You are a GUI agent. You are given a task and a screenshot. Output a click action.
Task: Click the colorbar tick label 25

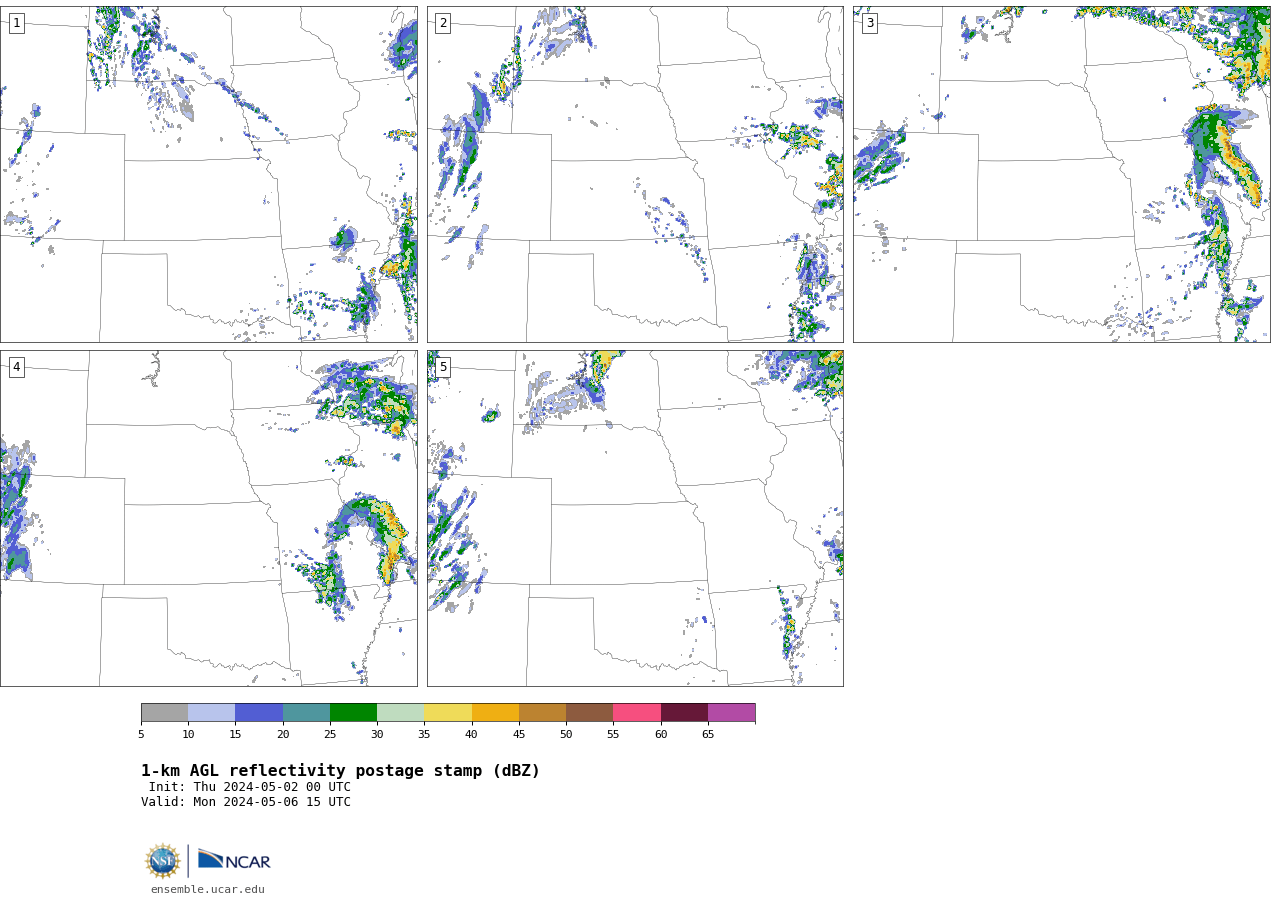(x=330, y=735)
